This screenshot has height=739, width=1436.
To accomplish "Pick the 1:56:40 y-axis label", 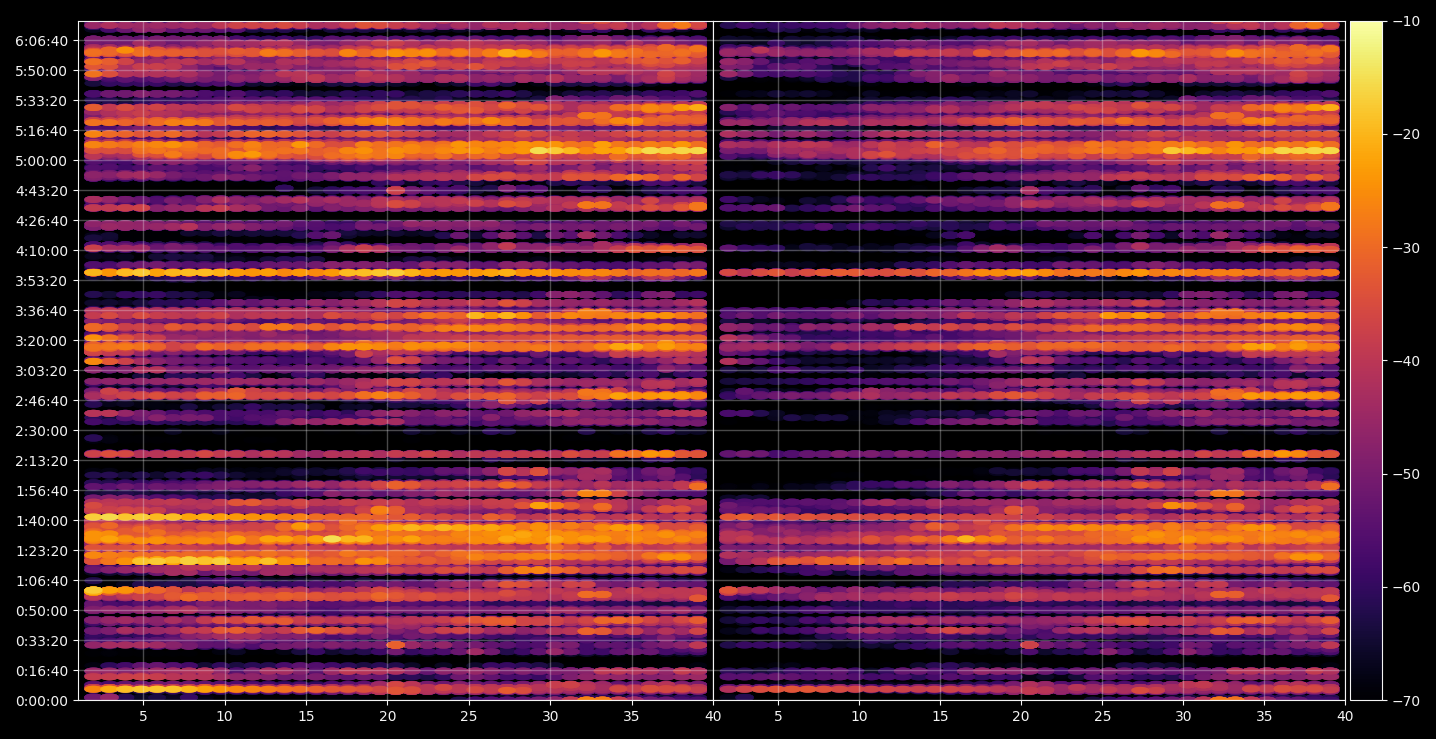I will point(42,491).
